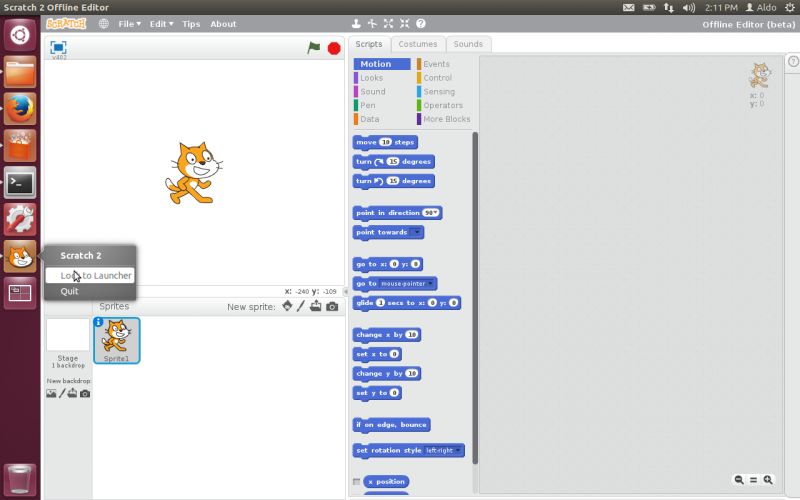This screenshot has height=500, width=800.
Task: Click the blocks palette scrollbar
Action: [x=475, y=298]
